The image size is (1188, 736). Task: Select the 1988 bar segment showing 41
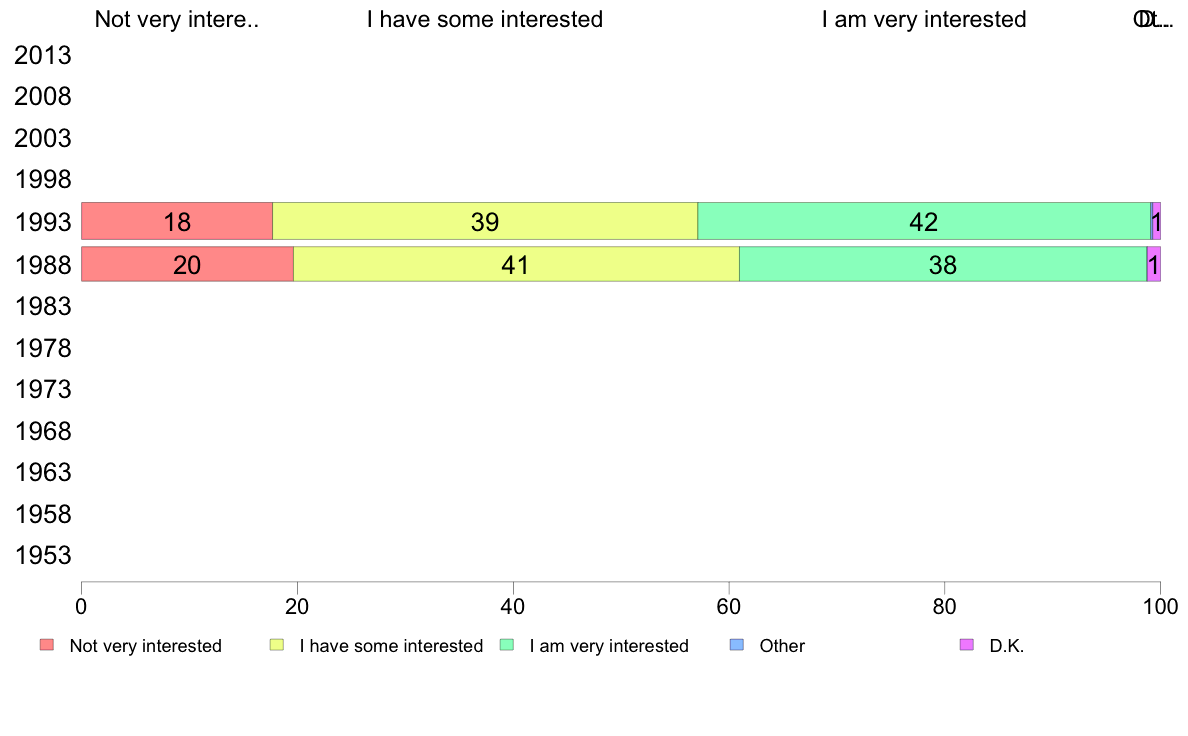[516, 265]
